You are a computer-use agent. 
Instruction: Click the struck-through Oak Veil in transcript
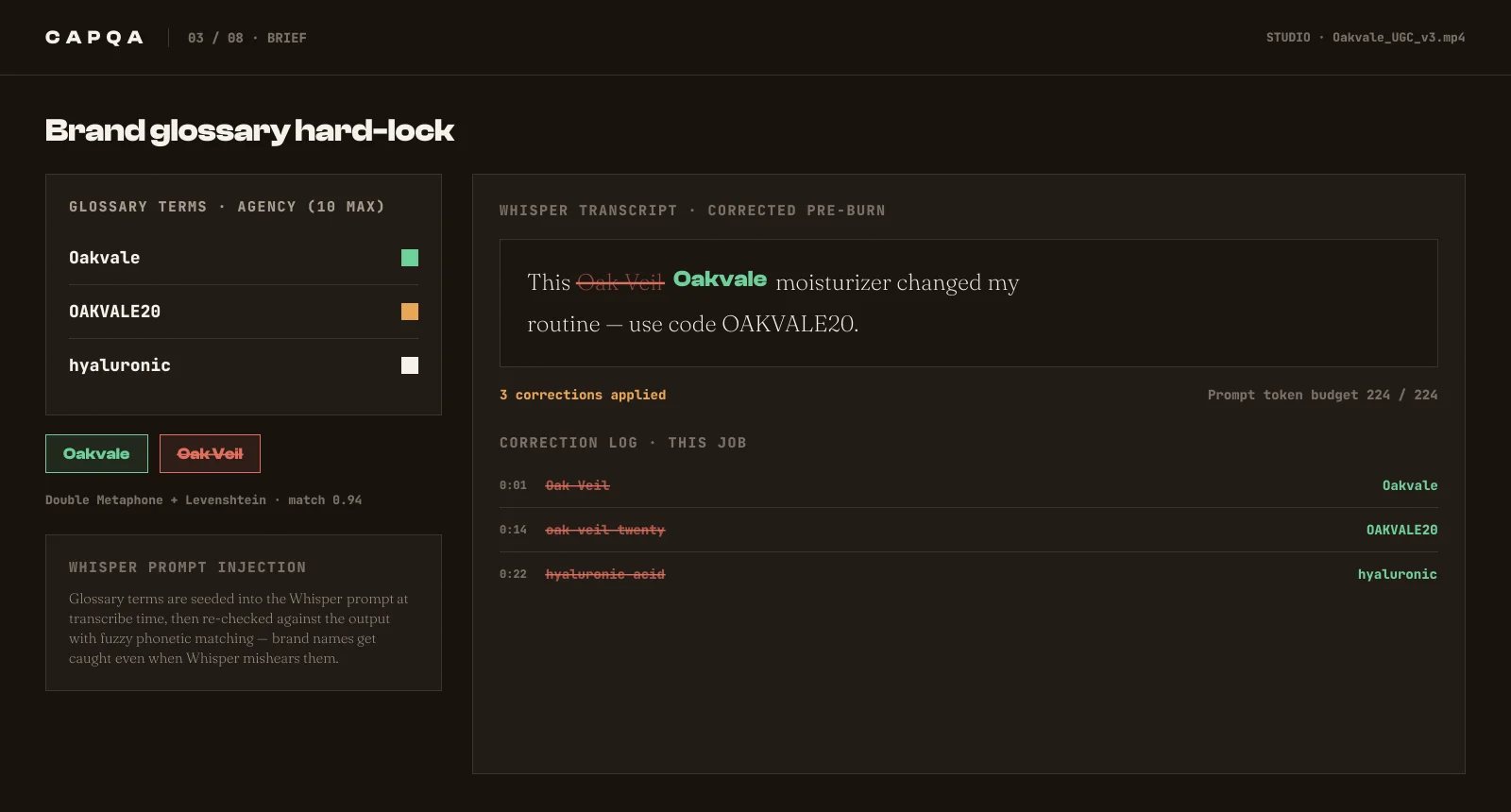click(620, 282)
